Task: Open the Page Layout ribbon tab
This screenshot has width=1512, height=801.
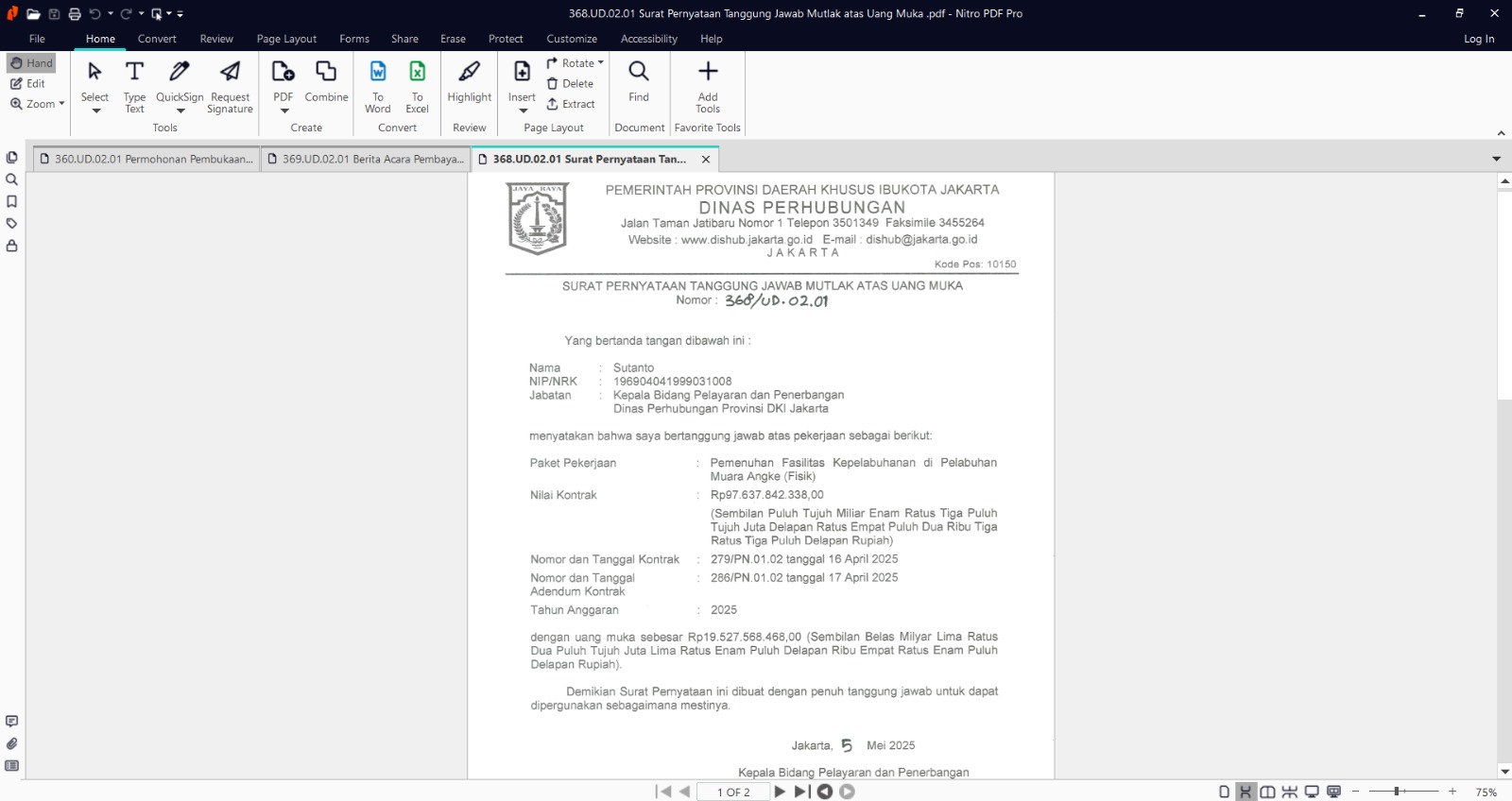Action: click(x=286, y=39)
